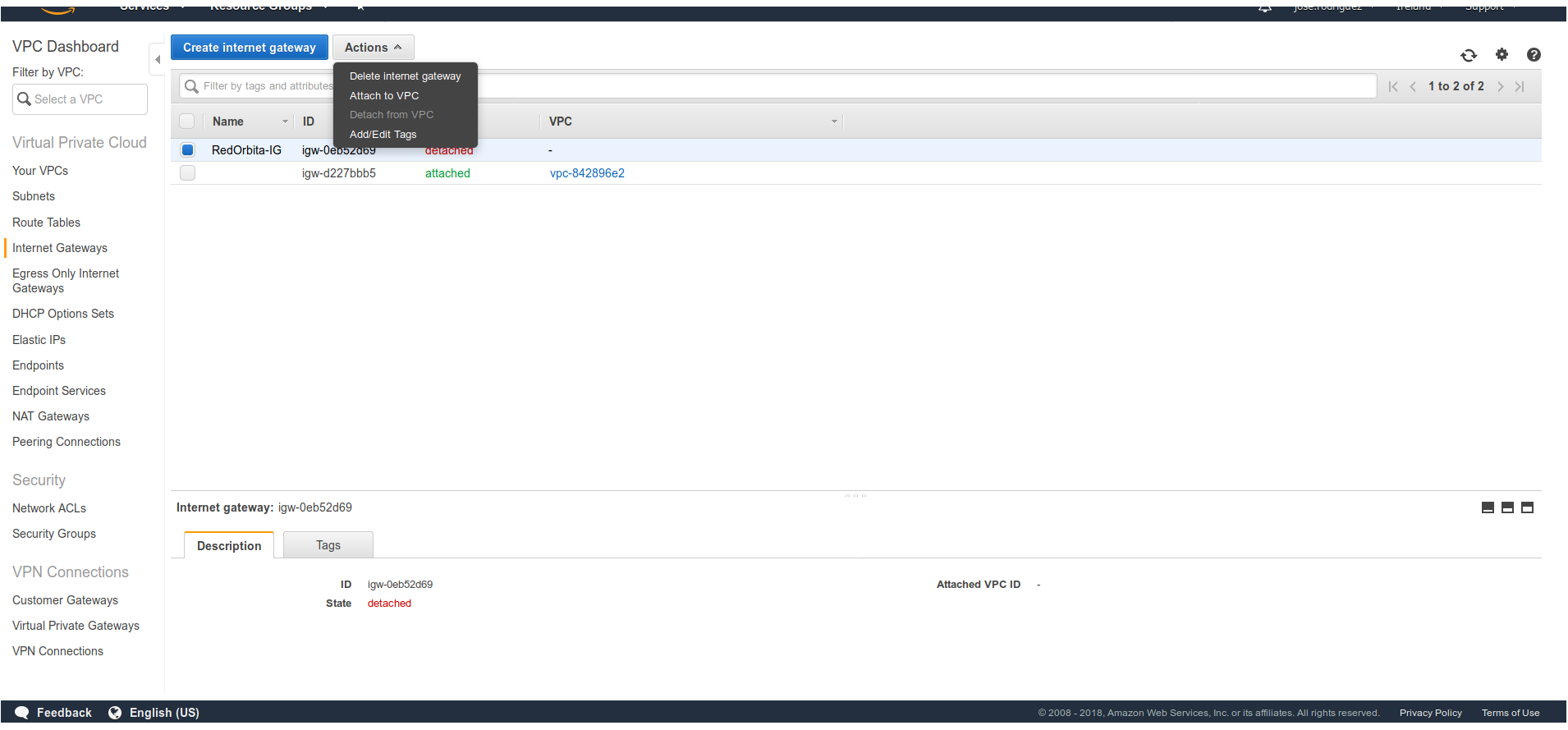
Task: Check the igw-d227bbb5 row checkbox
Action: point(187,173)
